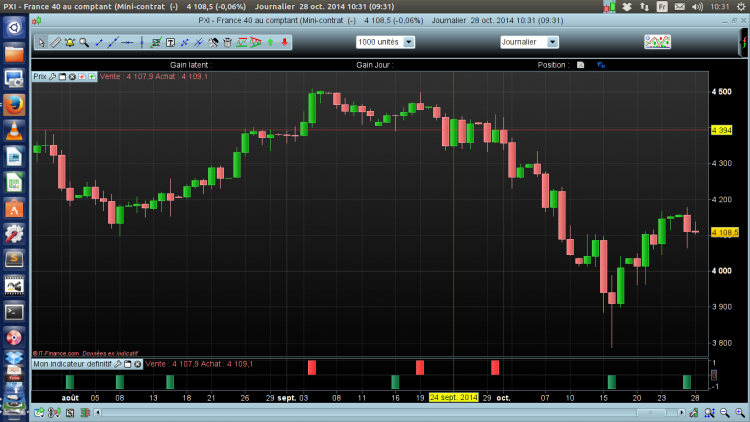Activate the magnifying glass zoom tool

point(84,43)
